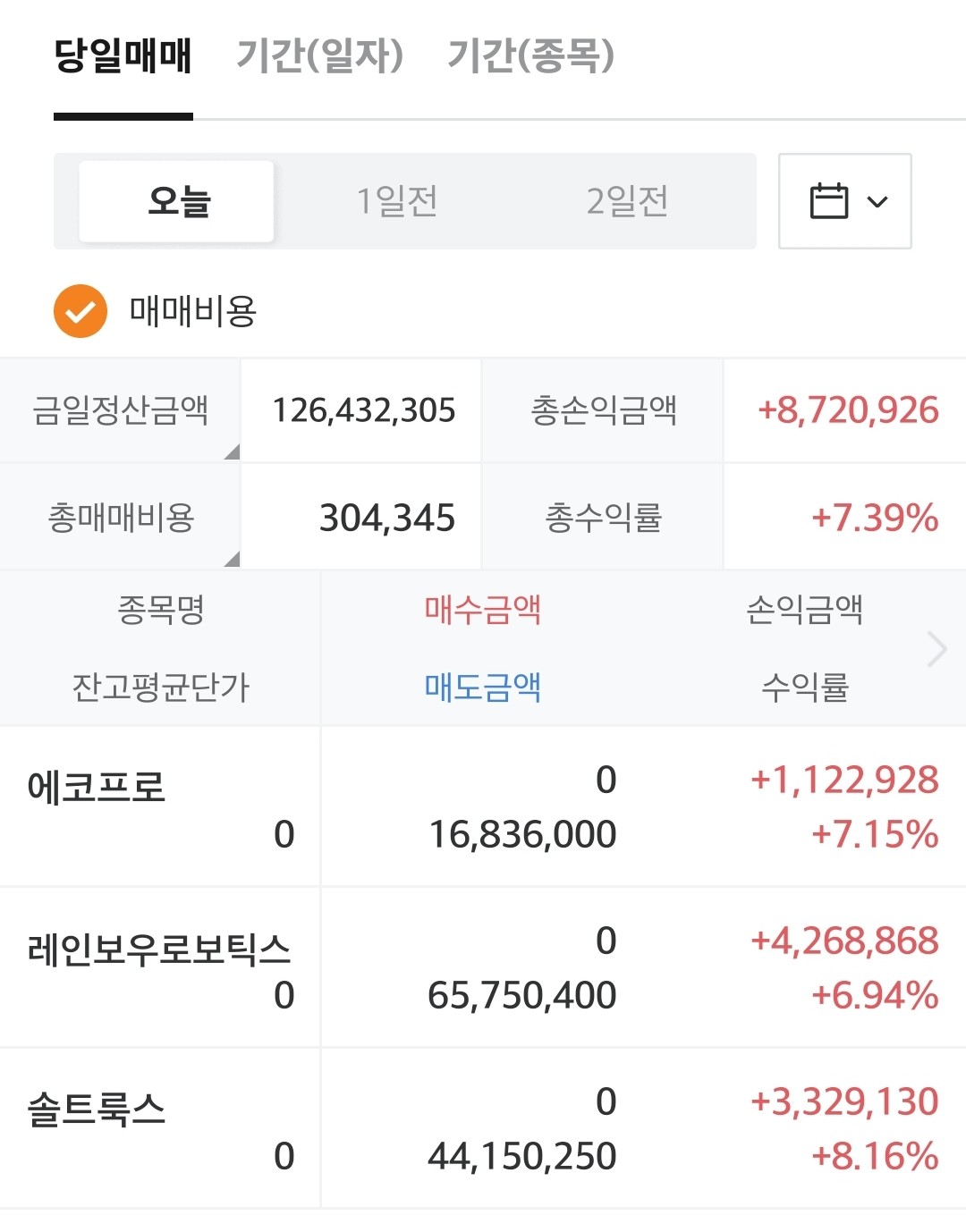Open the 기간(종목) tab
Image resolution: width=966 pixels, height=1232 pixels.
pos(531,55)
